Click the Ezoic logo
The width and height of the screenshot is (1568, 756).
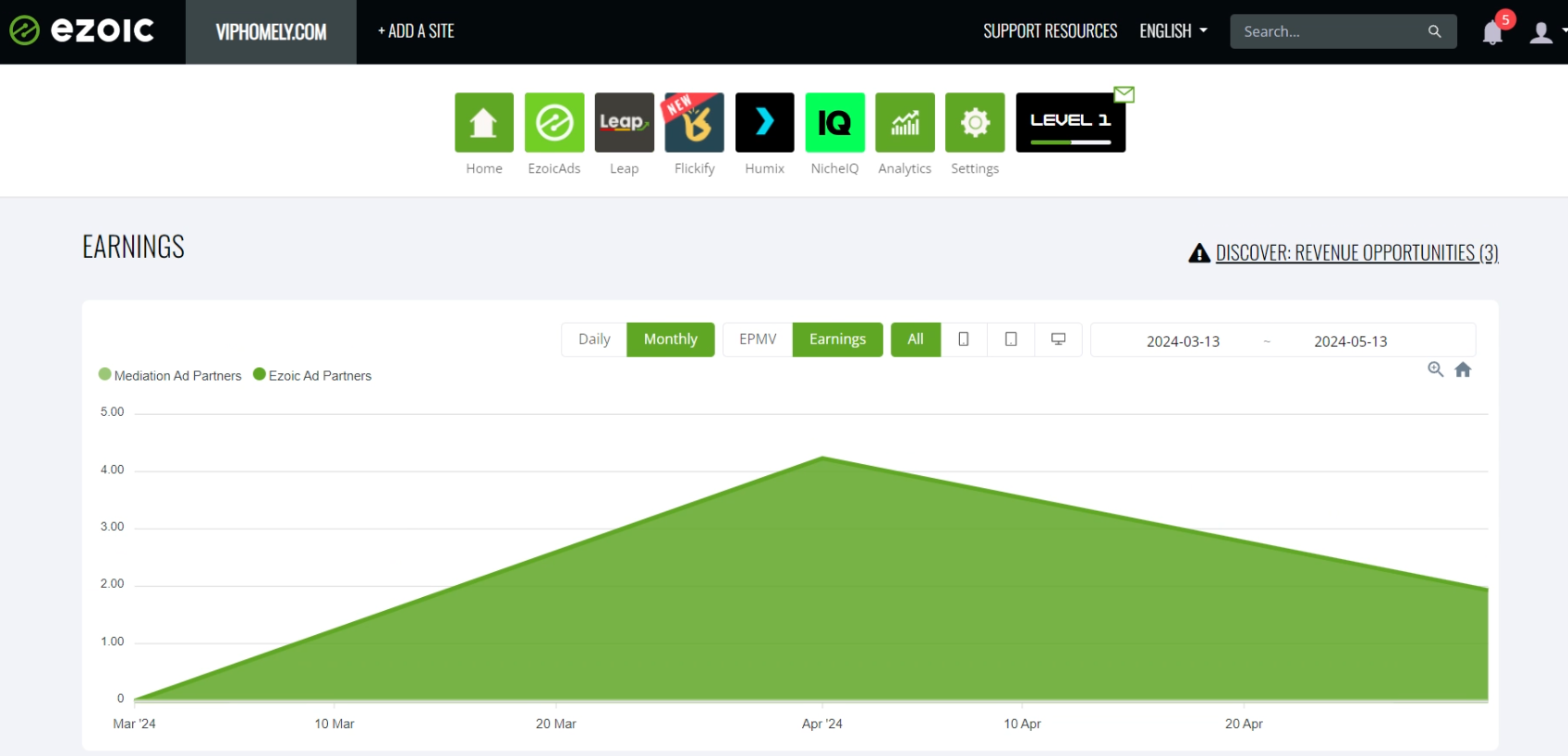[x=81, y=30]
